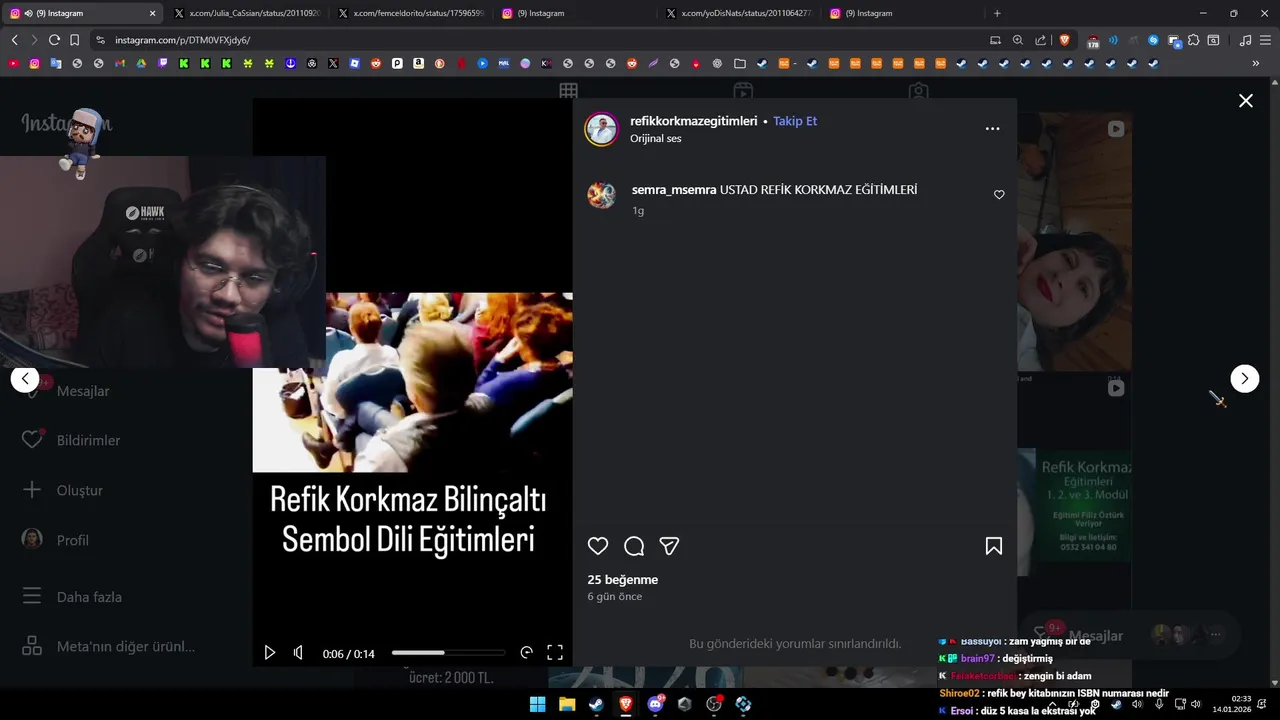Follow the account via Takip Et

click(795, 121)
